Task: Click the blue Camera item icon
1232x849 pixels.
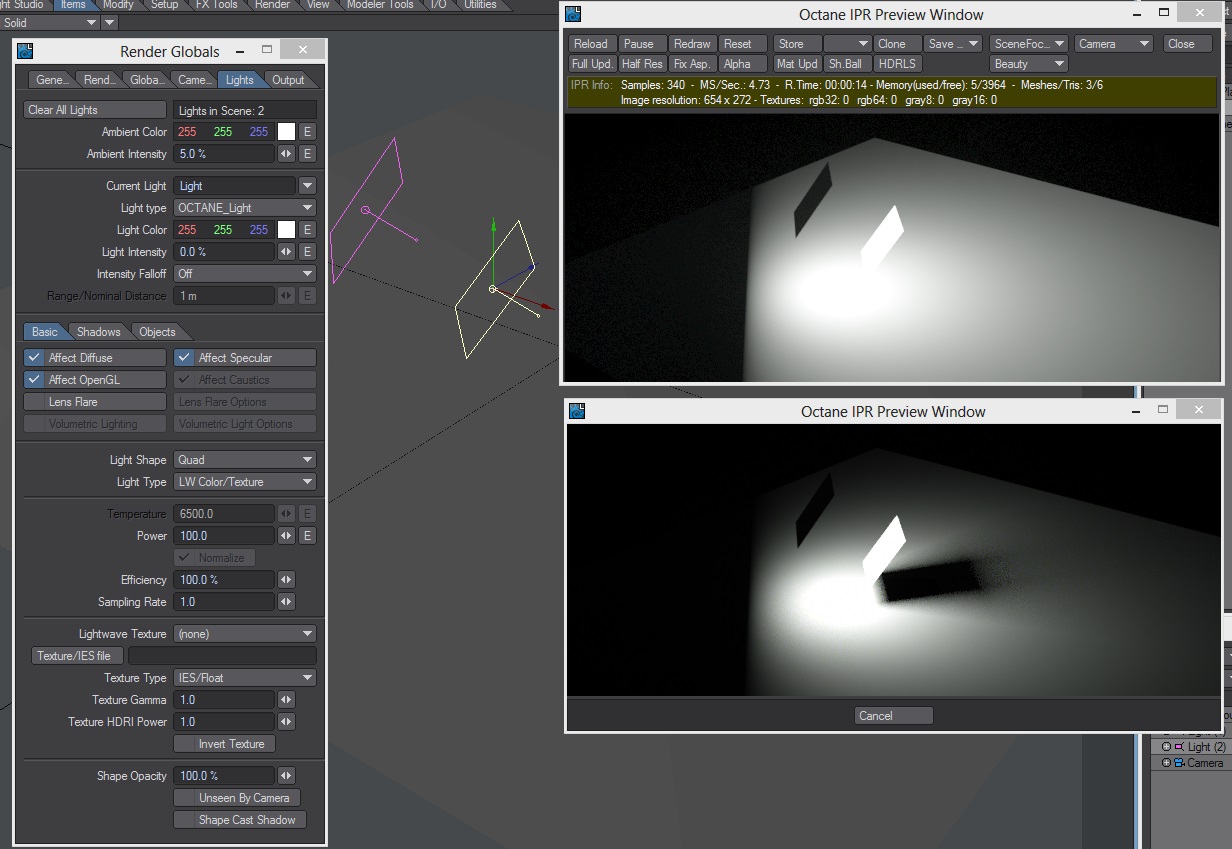Action: click(1179, 763)
